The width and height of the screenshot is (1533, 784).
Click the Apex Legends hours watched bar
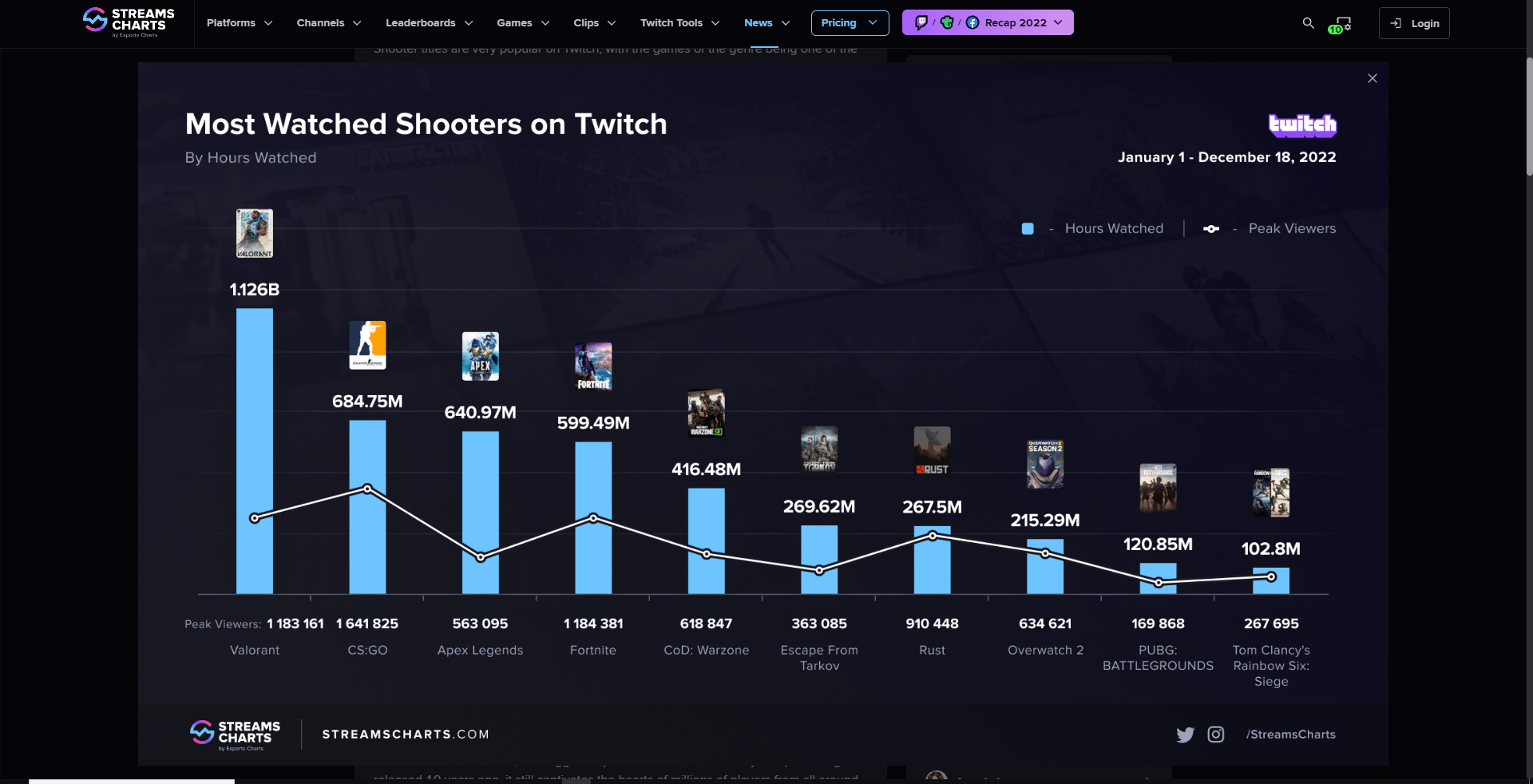481,513
